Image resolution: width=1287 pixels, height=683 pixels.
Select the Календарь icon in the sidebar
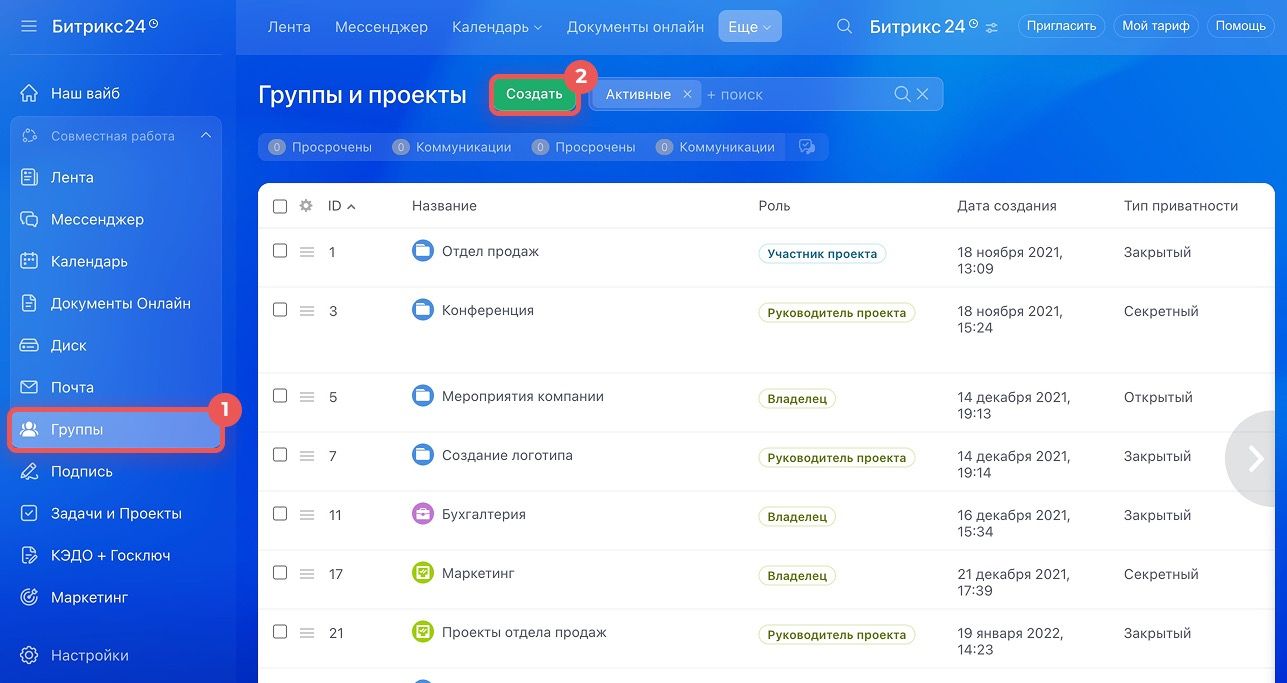pyautogui.click(x=89, y=261)
